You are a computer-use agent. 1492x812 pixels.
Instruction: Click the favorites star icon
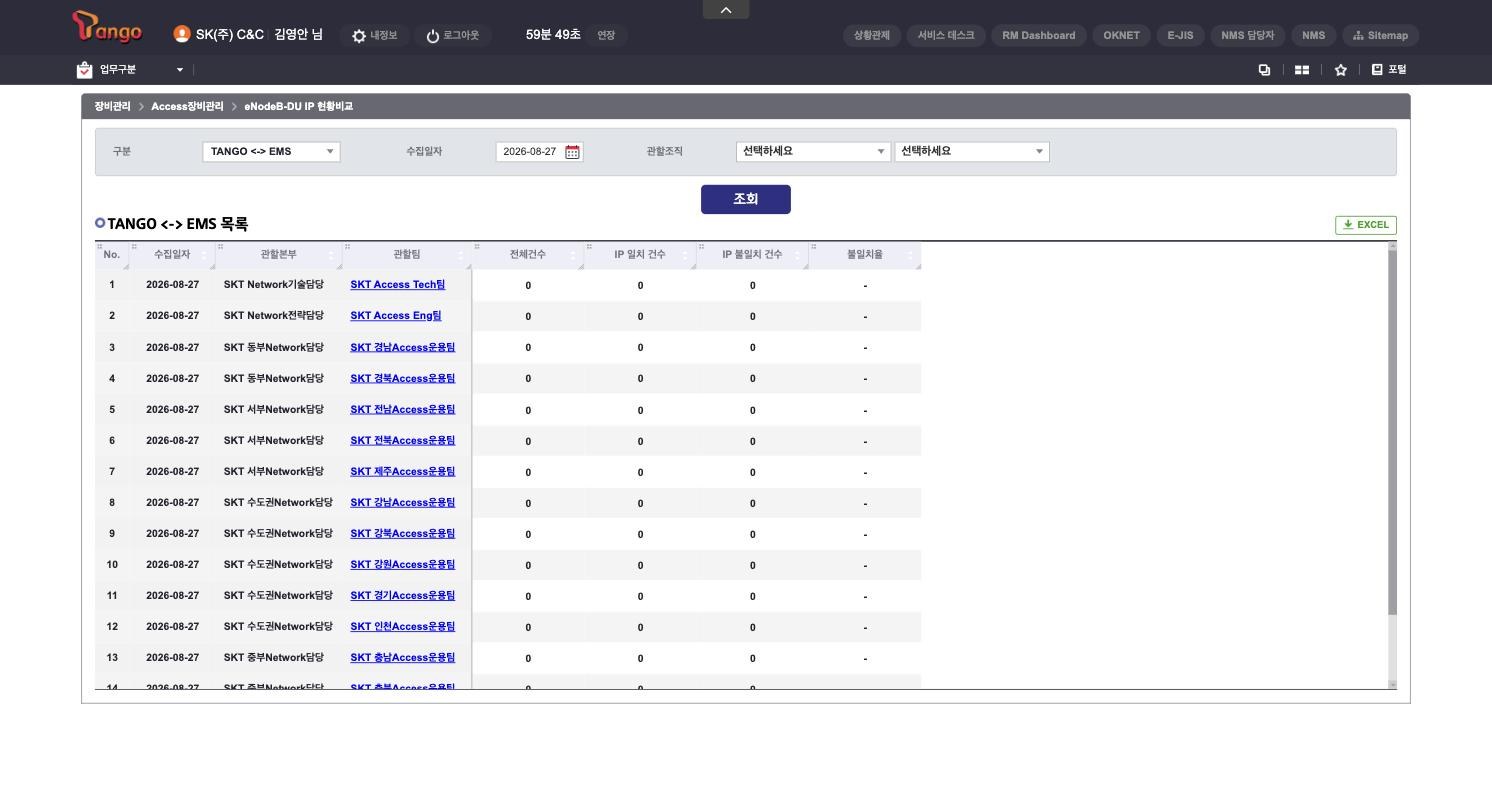(1341, 70)
